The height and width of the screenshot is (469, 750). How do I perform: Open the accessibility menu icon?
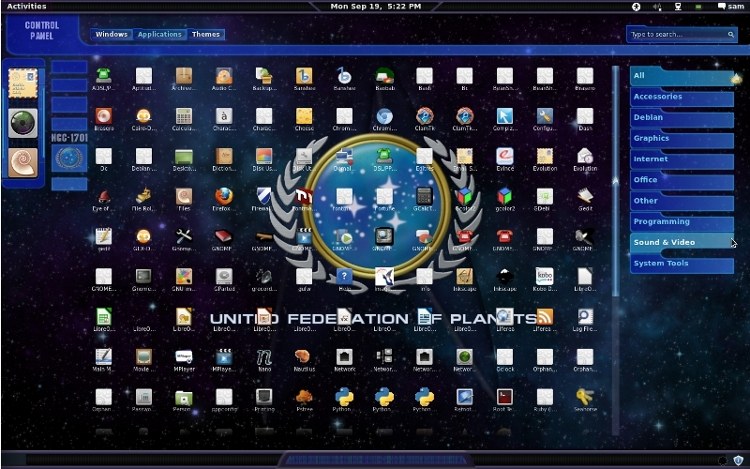636,7
